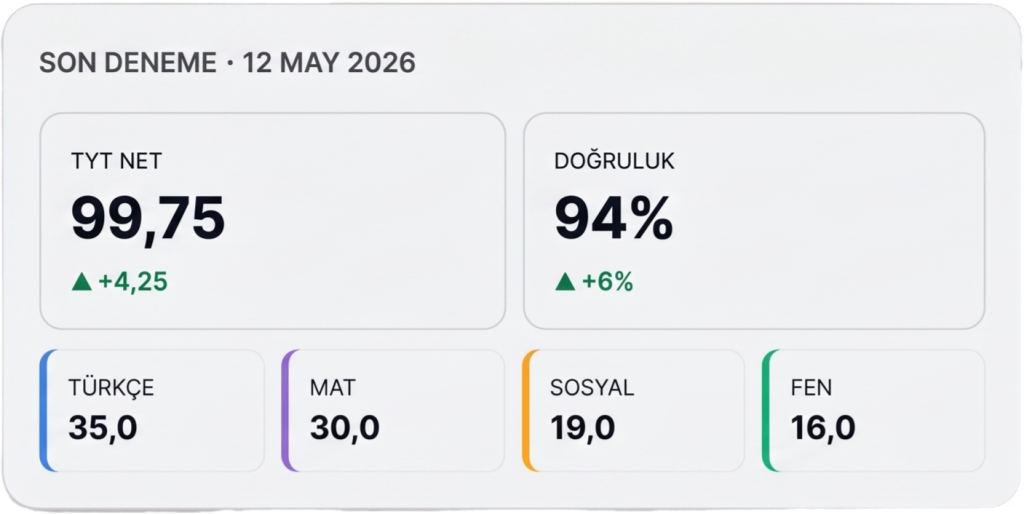Click the blue accent bar on TÜRKÇE card
Viewport: 1024px width, 514px height.
[44, 410]
